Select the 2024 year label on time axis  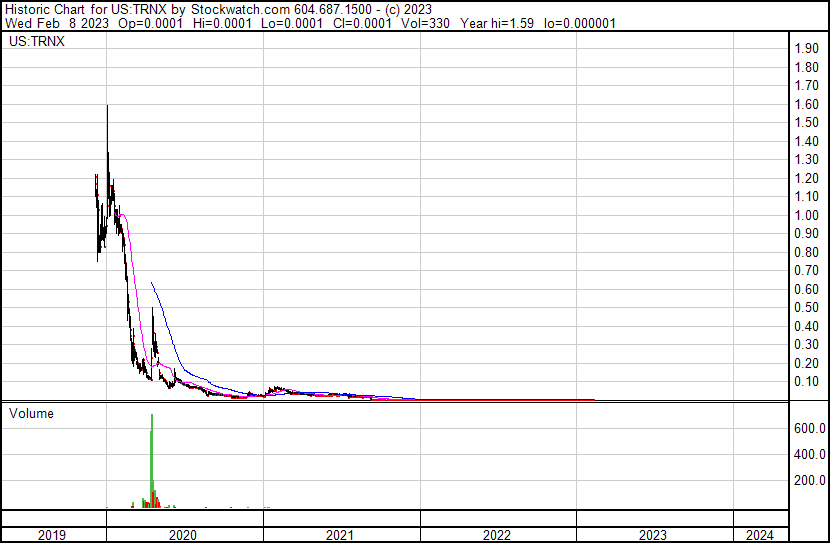click(759, 535)
